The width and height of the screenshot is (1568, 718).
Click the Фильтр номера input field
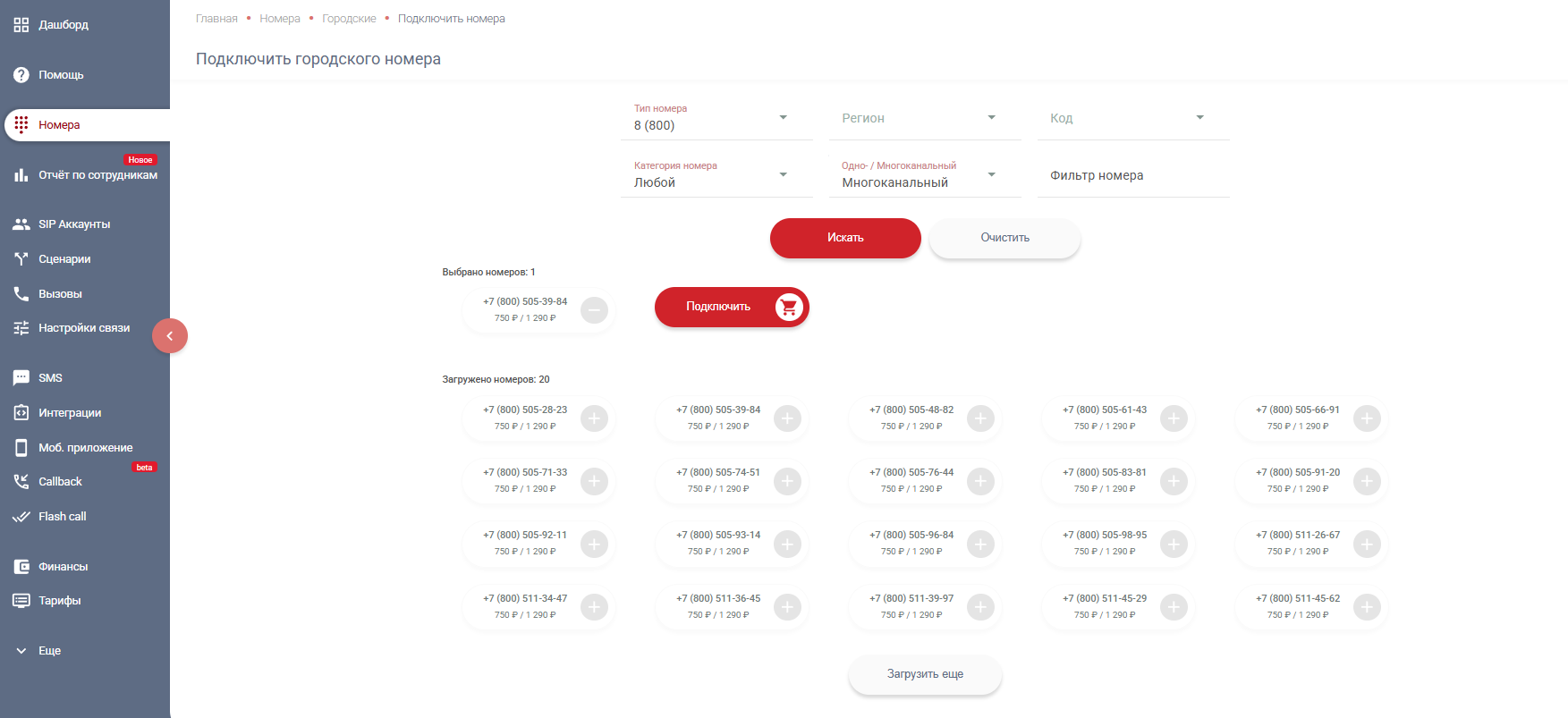click(x=1132, y=176)
